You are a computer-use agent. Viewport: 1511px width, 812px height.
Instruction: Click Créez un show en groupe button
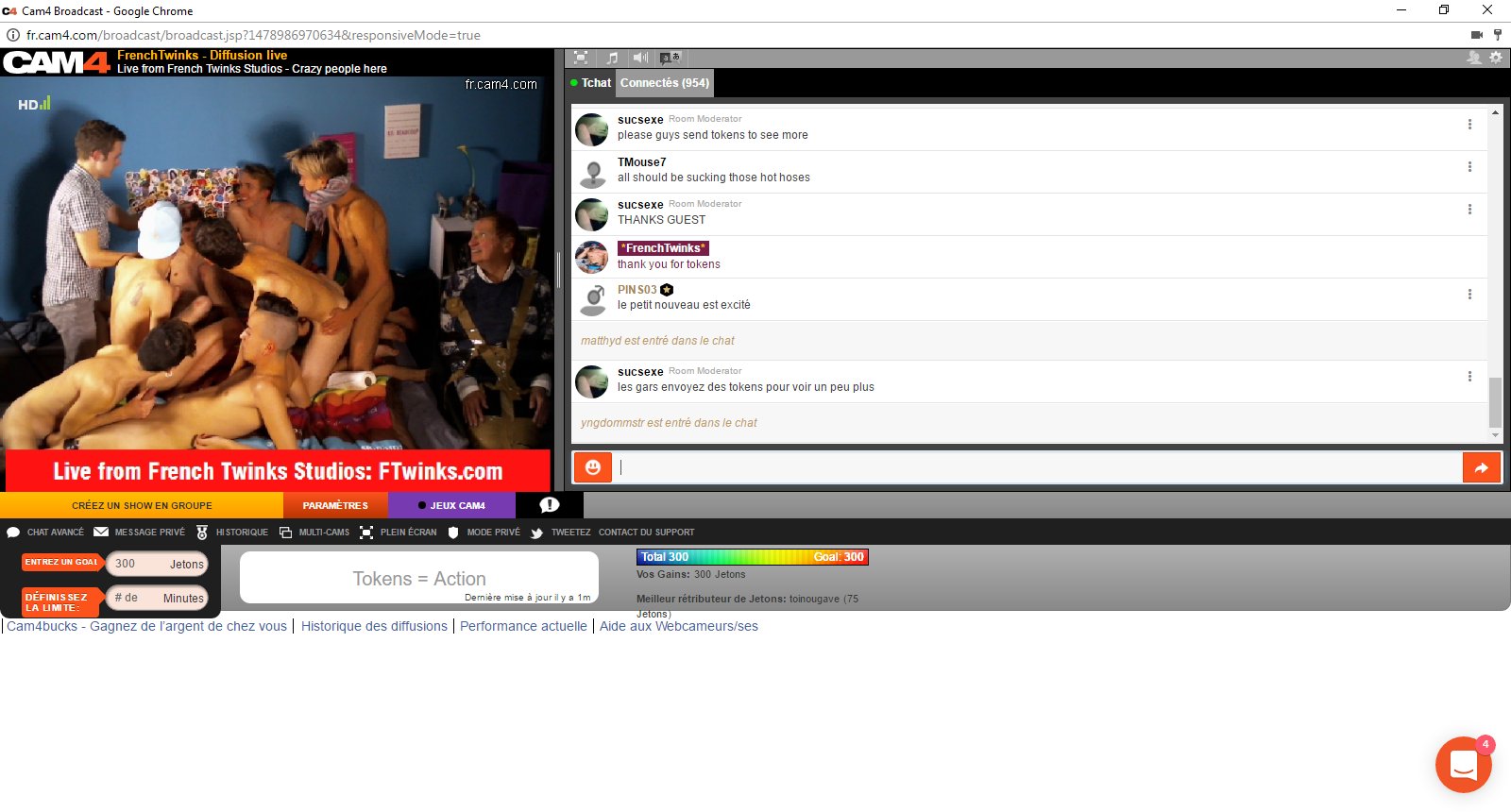[x=142, y=505]
